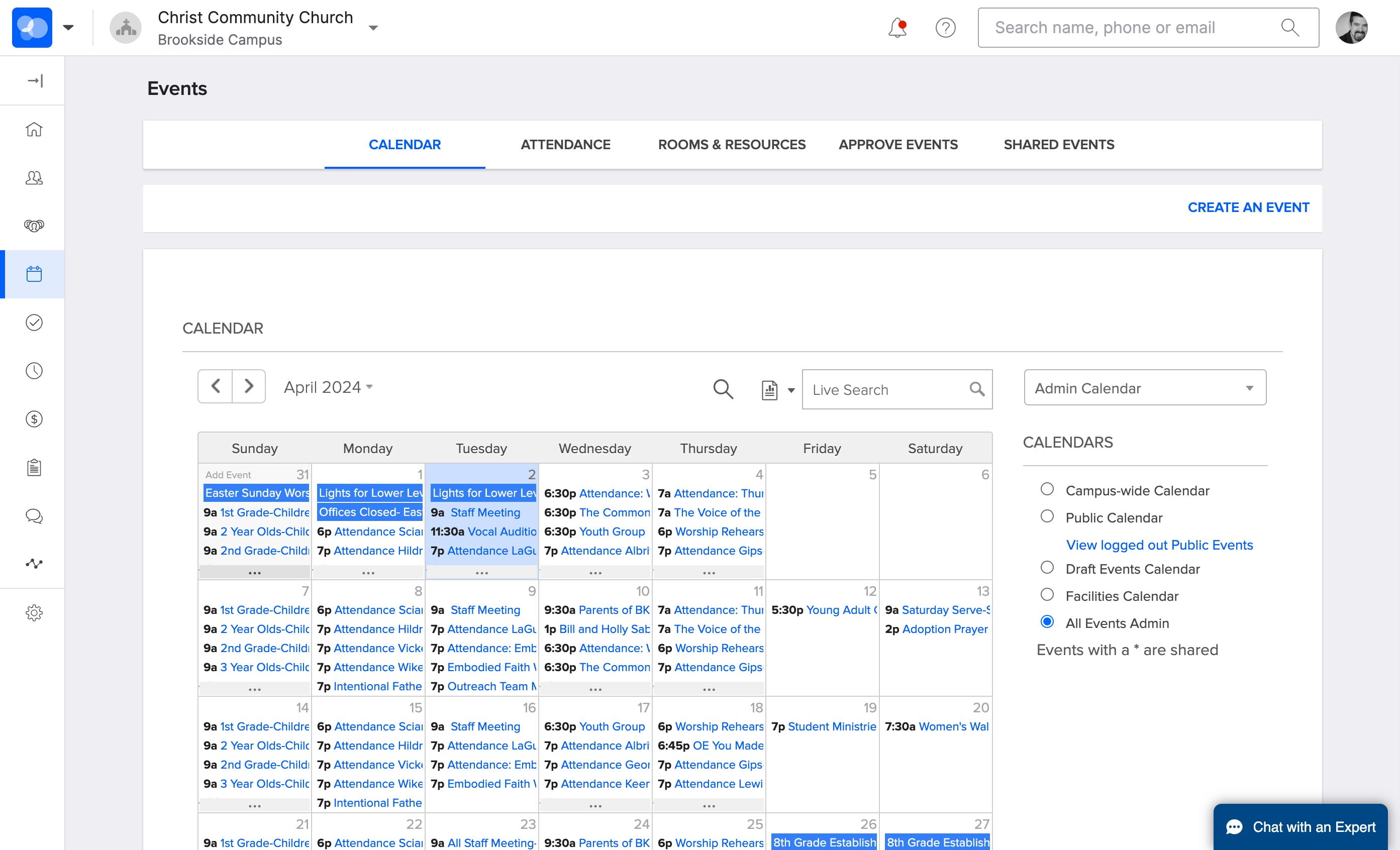The image size is (1400, 850).
Task: Open the notifications bell
Action: pos(897,27)
